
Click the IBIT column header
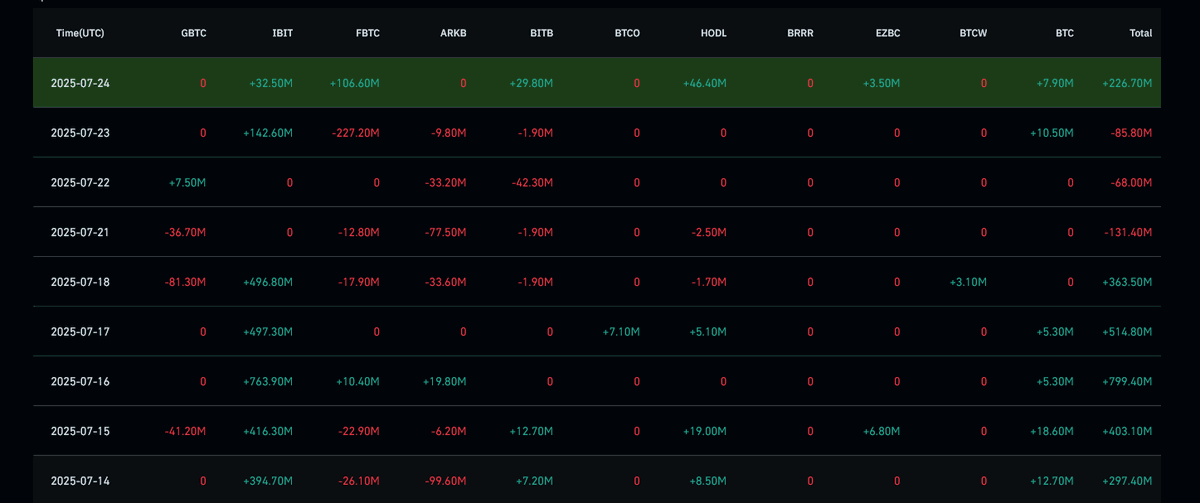pyautogui.click(x=282, y=33)
